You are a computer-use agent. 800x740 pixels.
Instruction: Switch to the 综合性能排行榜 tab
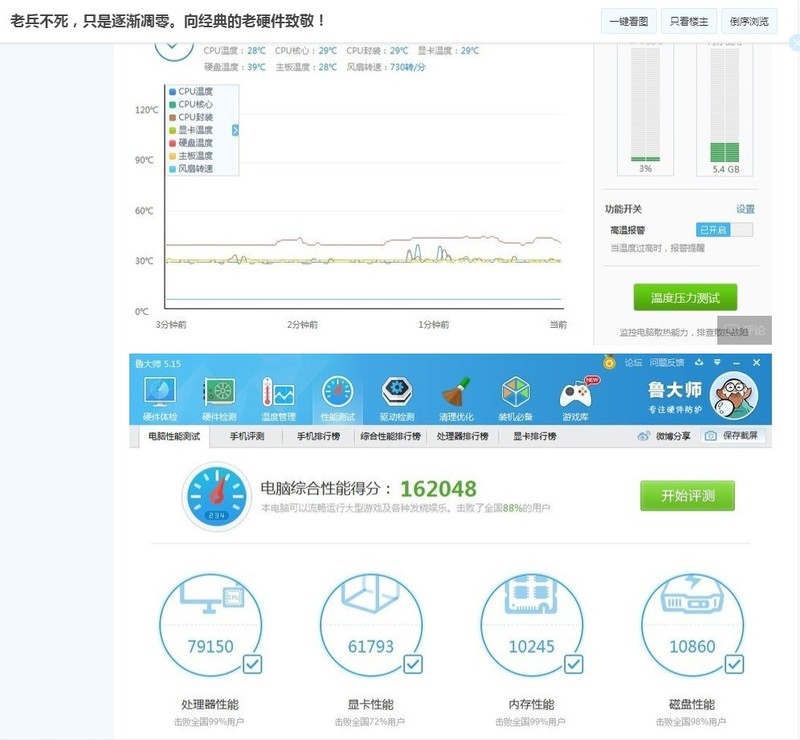click(x=390, y=436)
